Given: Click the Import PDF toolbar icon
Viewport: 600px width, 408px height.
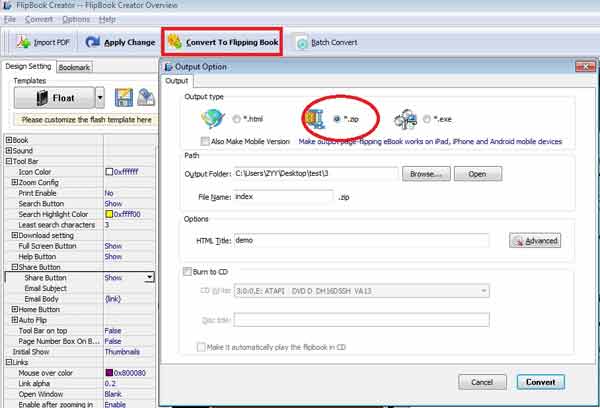Looking at the screenshot, I should (x=23, y=43).
